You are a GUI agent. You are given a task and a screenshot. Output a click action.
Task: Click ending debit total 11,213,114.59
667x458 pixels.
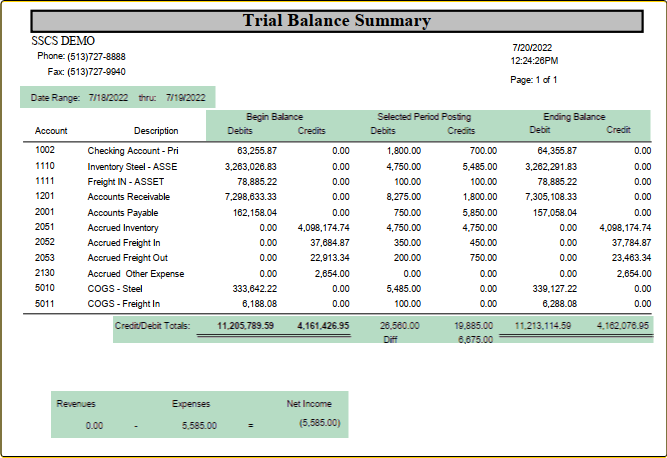point(543,326)
